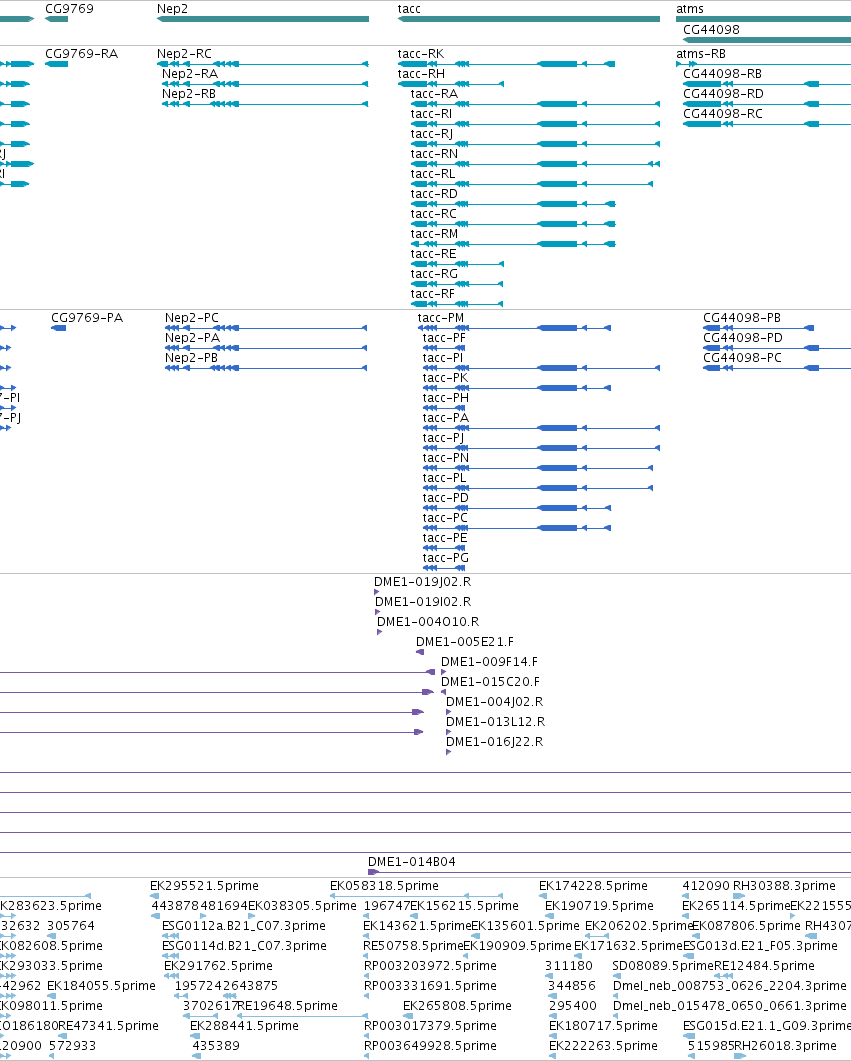
Task: Select the Nep2-RB transcript label
Action: coord(189,93)
